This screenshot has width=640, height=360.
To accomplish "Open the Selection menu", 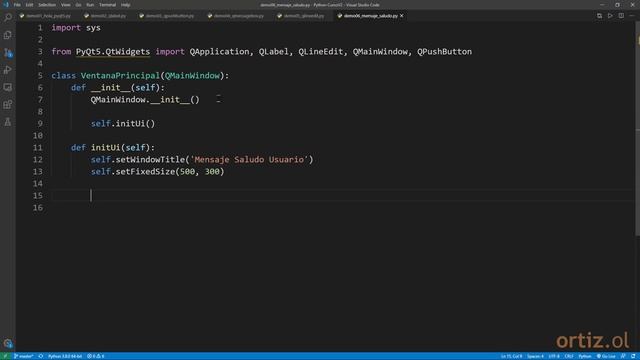I will pyautogui.click(x=47, y=5).
